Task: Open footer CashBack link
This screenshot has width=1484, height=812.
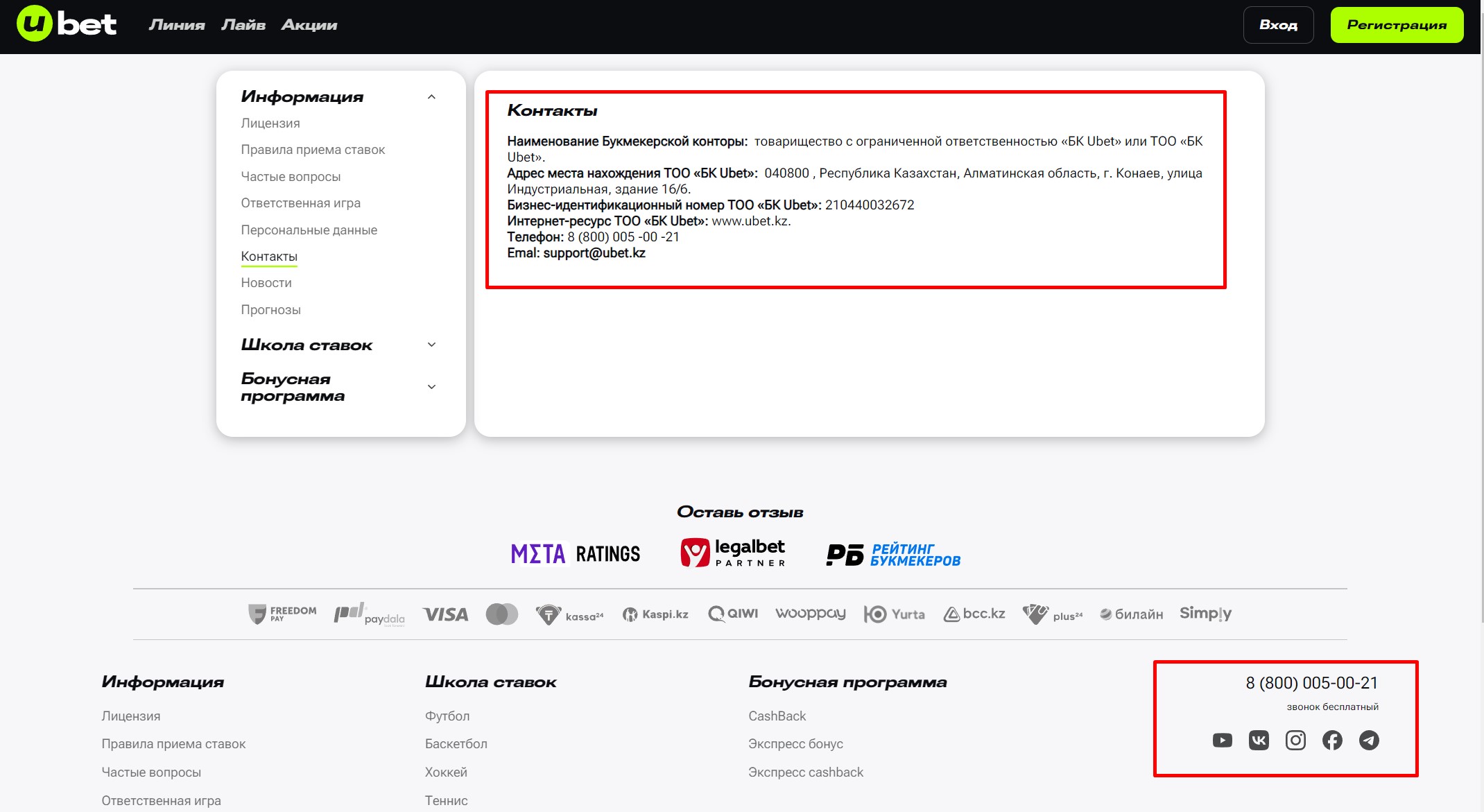Action: (777, 716)
